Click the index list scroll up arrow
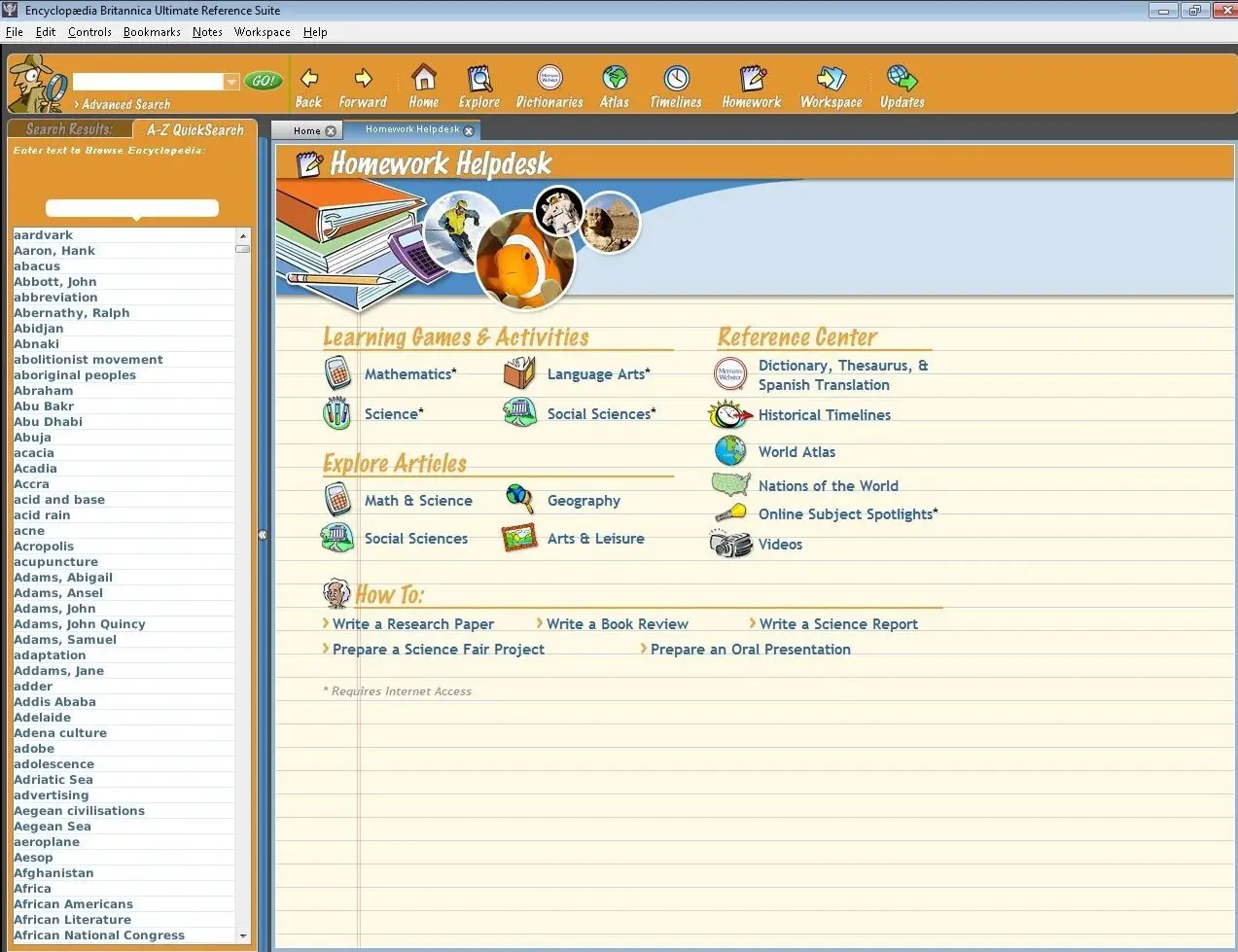 (243, 235)
